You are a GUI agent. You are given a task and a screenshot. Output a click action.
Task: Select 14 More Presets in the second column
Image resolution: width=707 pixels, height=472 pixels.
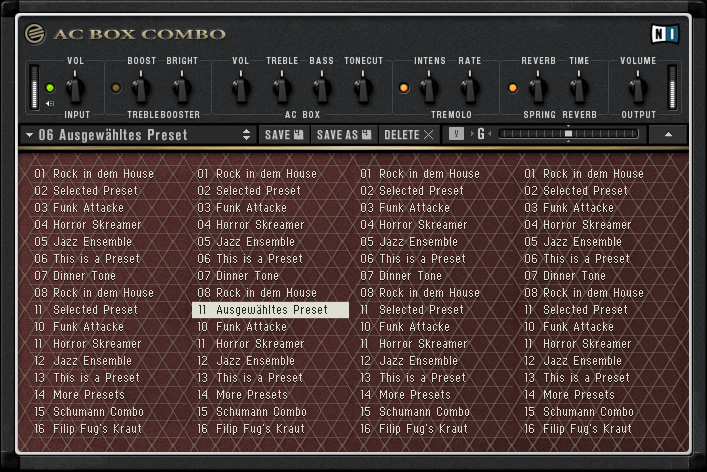[243, 395]
